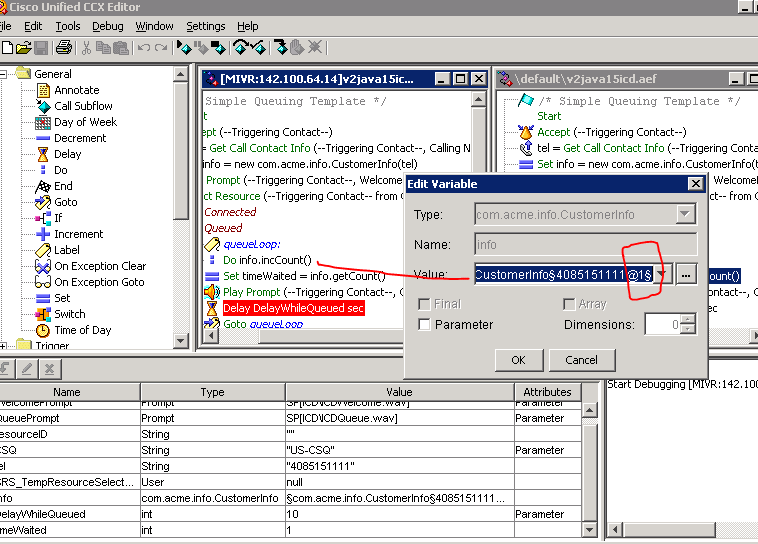
Task: Open the Debug menu
Action: click(x=108, y=26)
